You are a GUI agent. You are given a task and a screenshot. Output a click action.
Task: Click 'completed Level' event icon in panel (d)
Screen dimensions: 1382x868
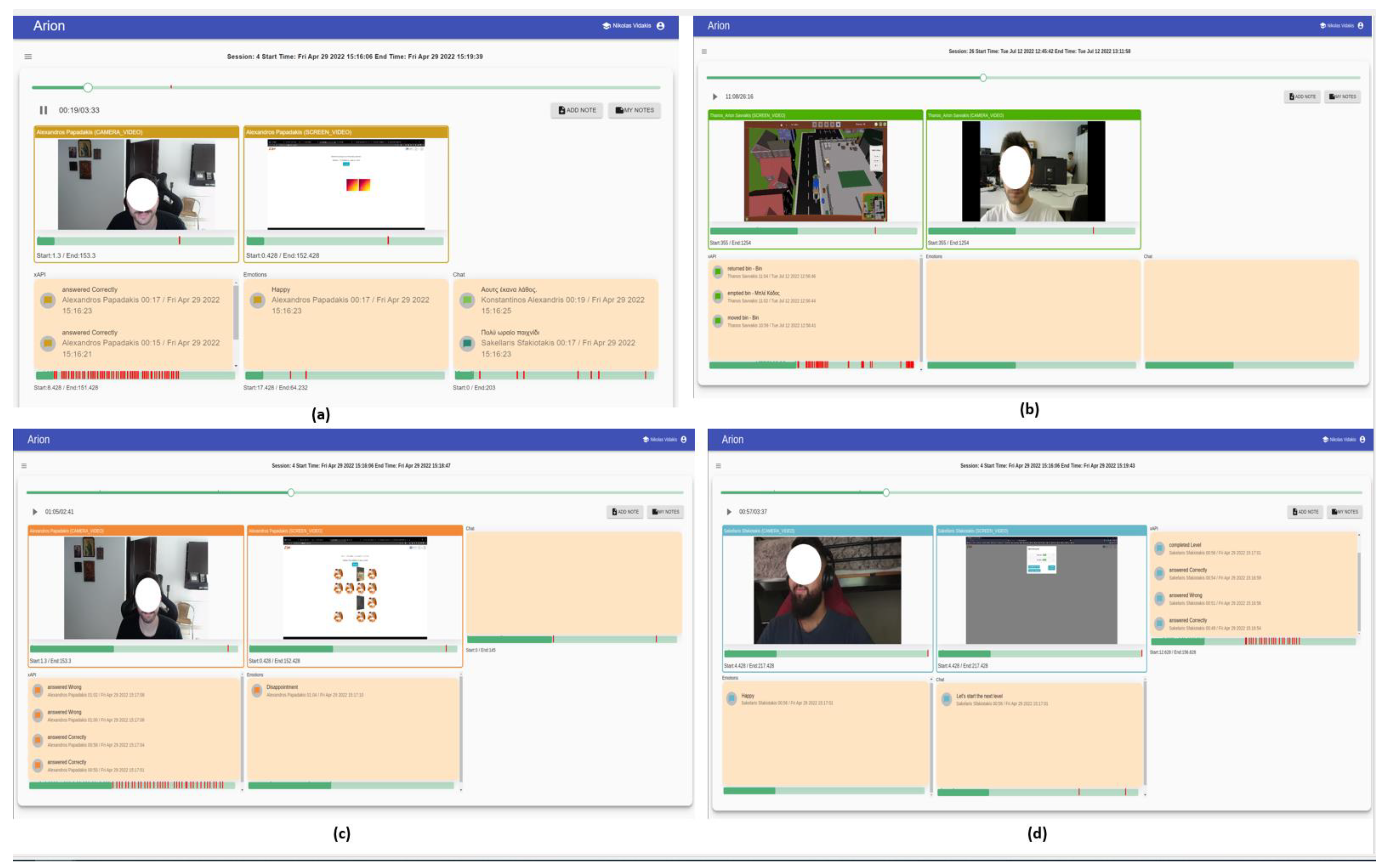pyautogui.click(x=1159, y=549)
